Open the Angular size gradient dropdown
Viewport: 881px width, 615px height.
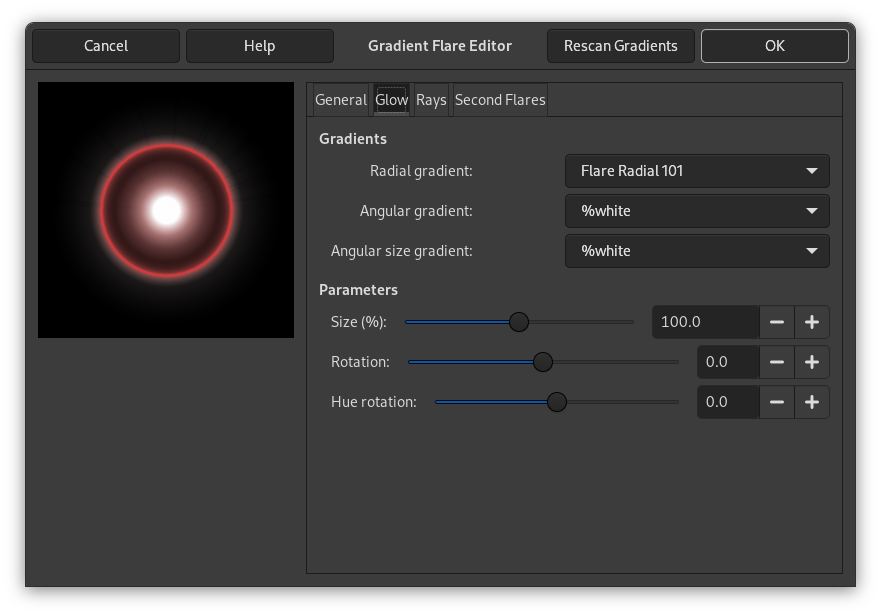pyautogui.click(x=696, y=251)
